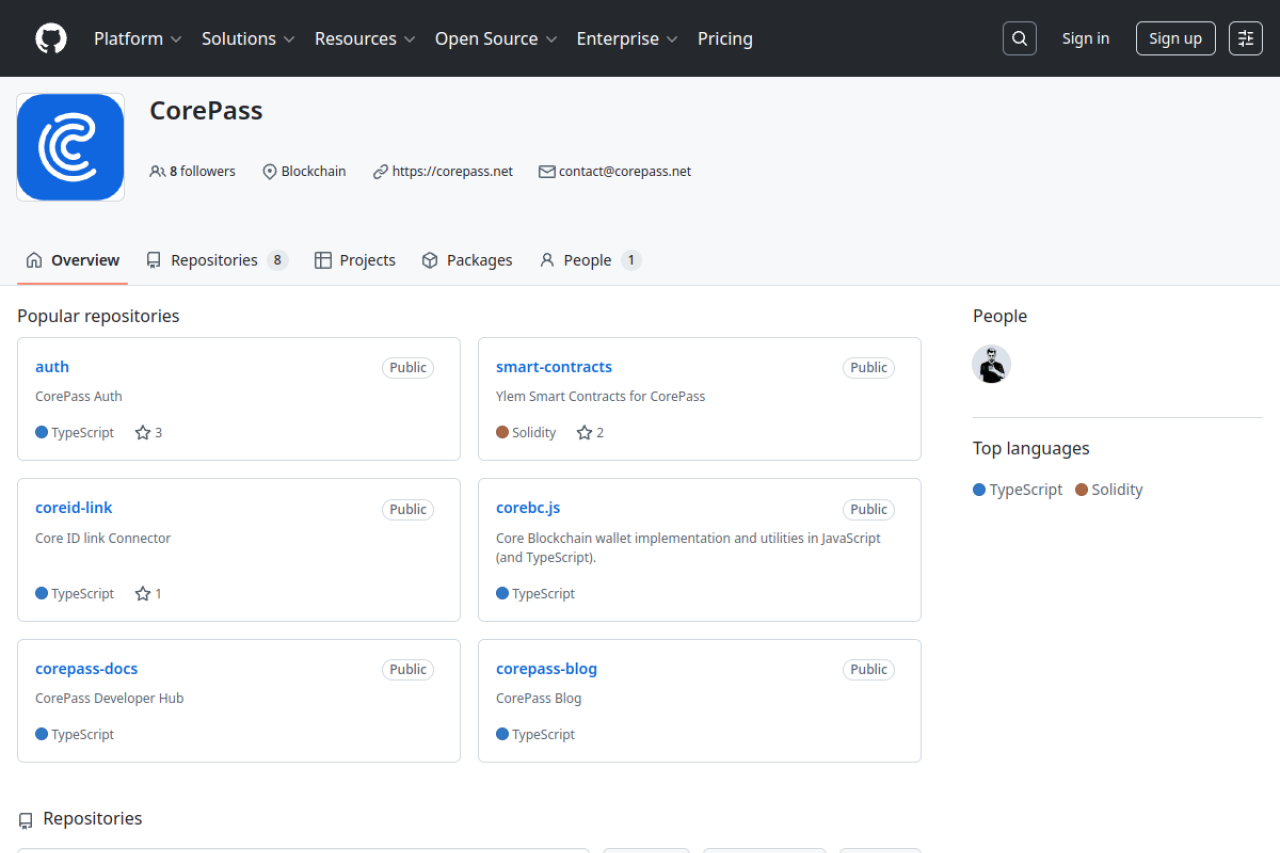This screenshot has height=853, width=1280.
Task: Expand the Enterprise dropdown menu
Action: point(626,39)
